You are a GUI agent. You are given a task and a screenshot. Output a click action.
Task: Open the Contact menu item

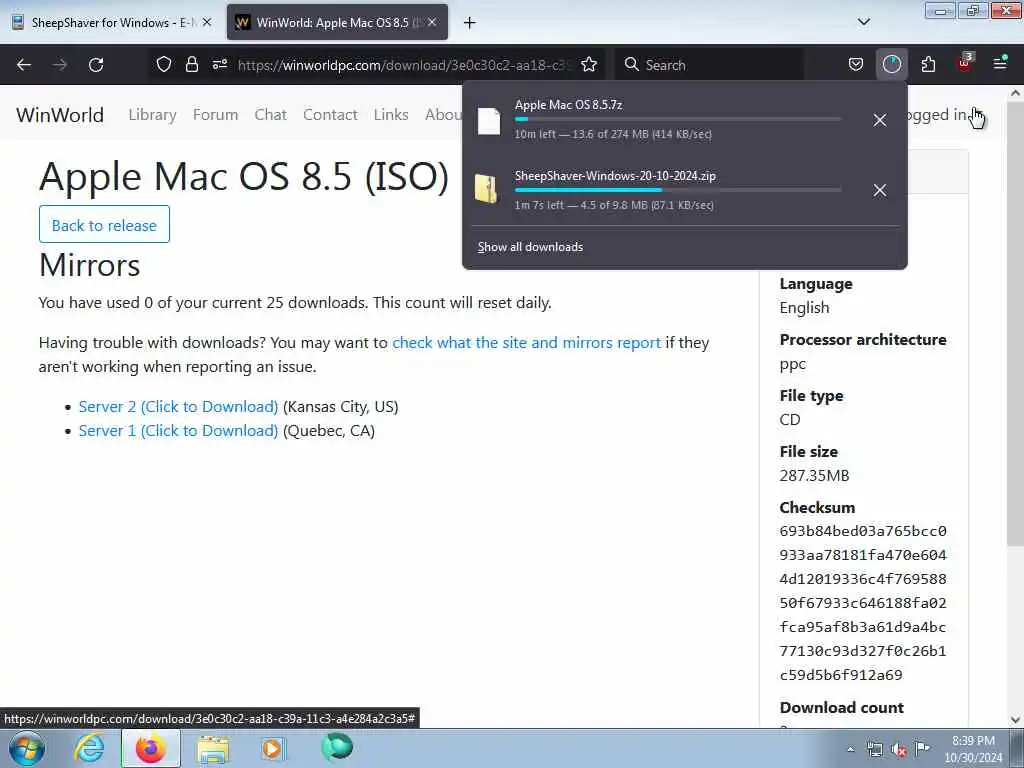[x=330, y=115]
